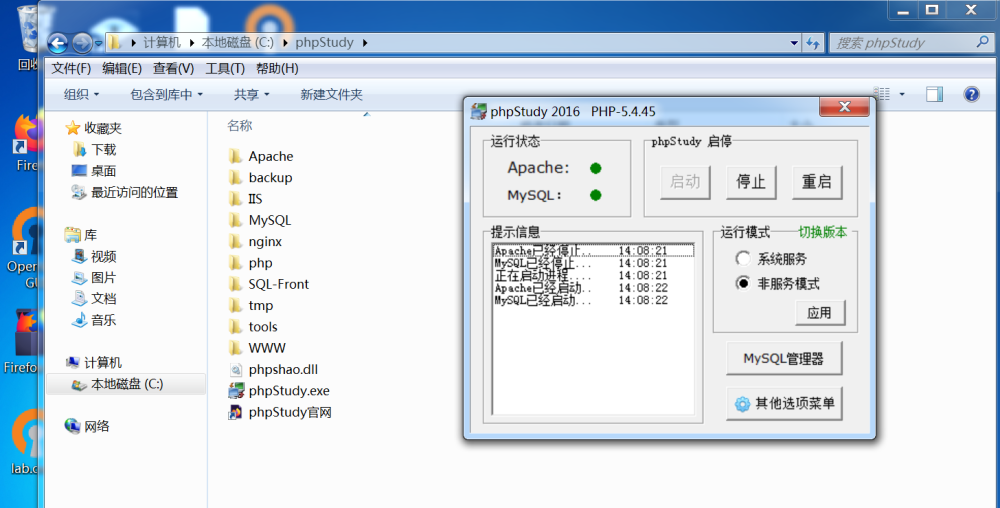
Task: Select the MySQL folder icon
Action: click(236, 221)
